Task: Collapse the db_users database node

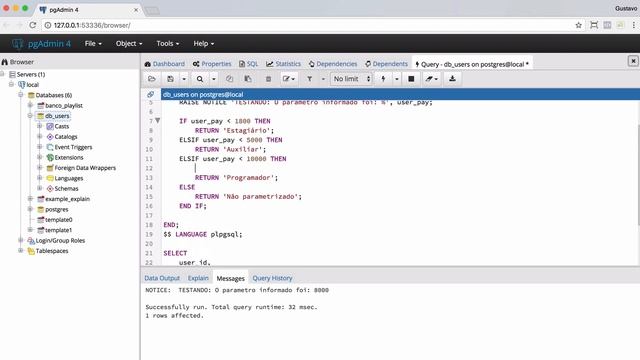Action: (30, 116)
